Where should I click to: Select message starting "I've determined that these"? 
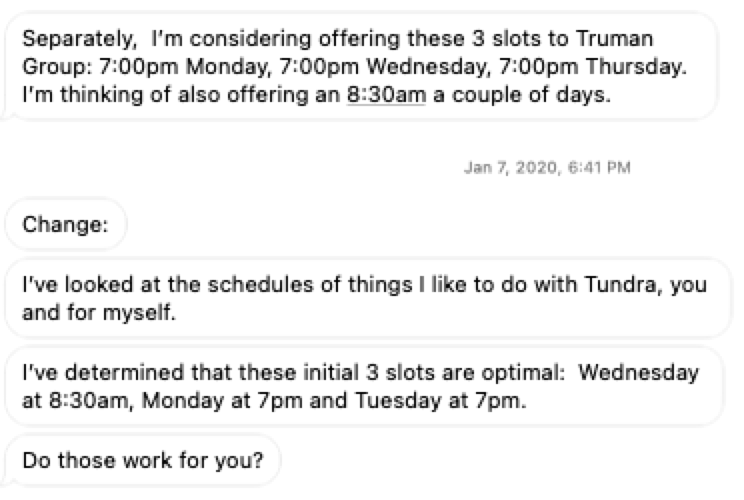tap(363, 385)
